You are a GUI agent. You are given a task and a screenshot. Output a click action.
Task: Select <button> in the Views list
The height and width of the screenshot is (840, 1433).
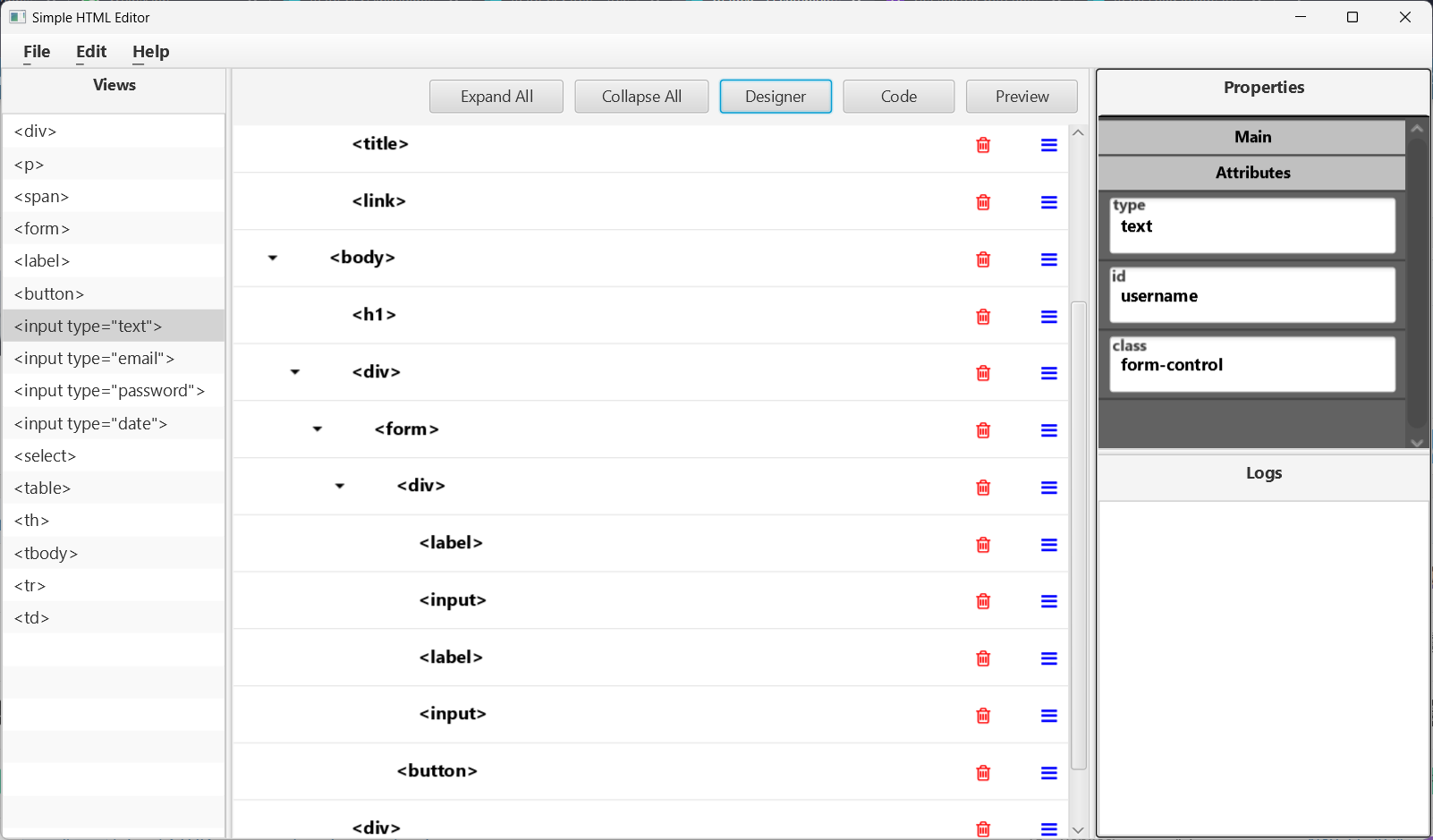(x=114, y=294)
